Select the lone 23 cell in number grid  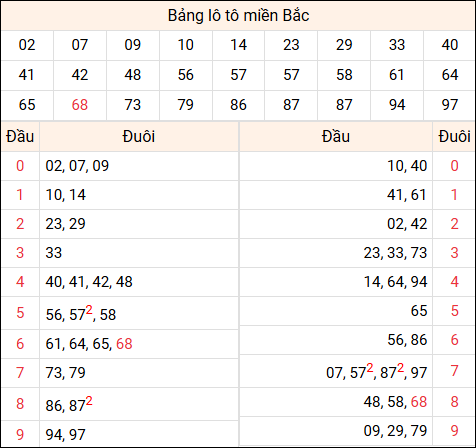(x=291, y=45)
